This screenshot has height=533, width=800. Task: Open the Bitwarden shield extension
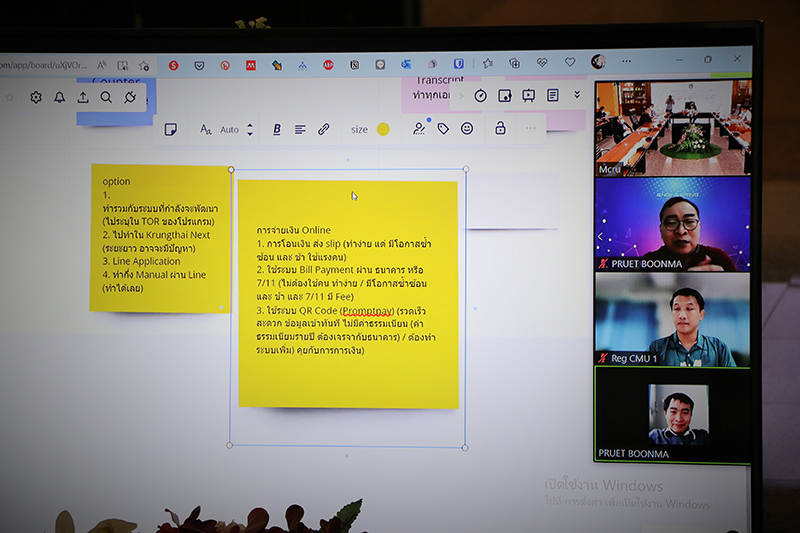point(459,64)
